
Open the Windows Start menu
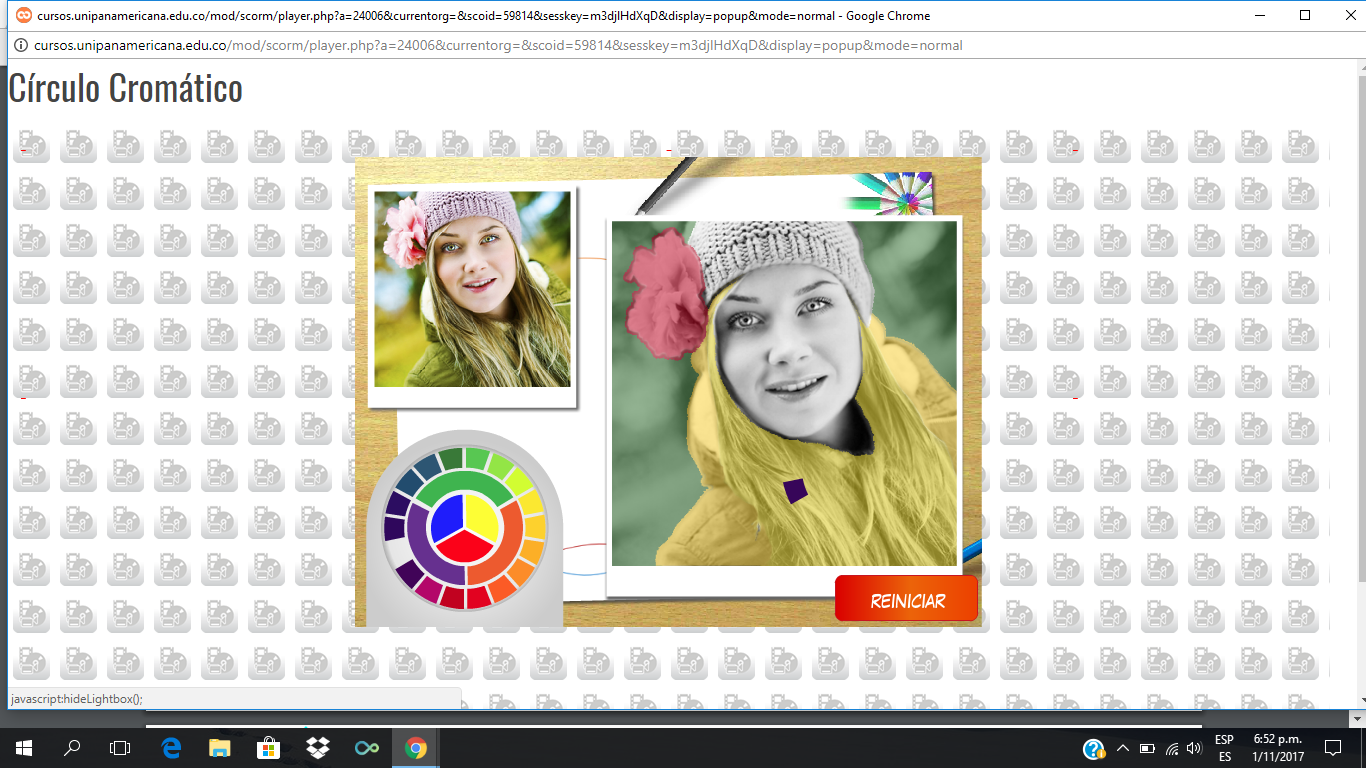click(x=24, y=747)
